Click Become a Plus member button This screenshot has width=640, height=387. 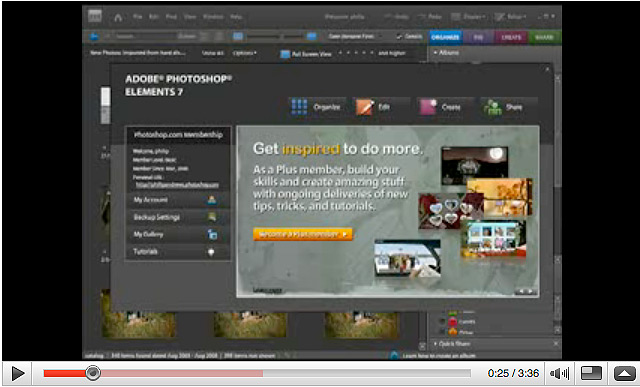pos(302,234)
